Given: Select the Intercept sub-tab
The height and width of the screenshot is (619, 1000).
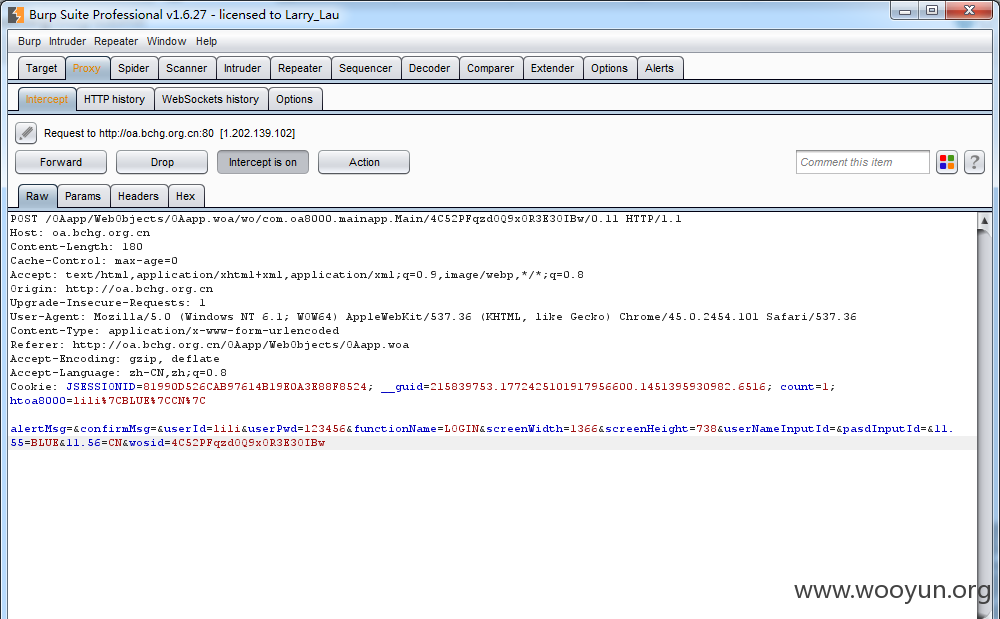Looking at the screenshot, I should (47, 99).
